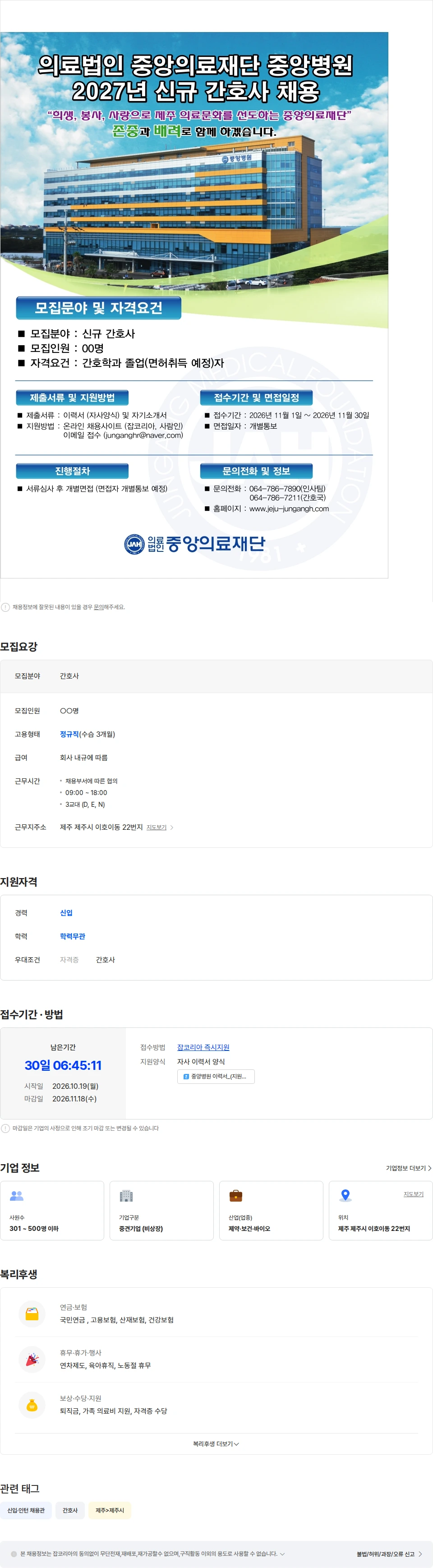433x1568 pixels.
Task: Click the 연금·보험 benefits icon
Action: [32, 1314]
